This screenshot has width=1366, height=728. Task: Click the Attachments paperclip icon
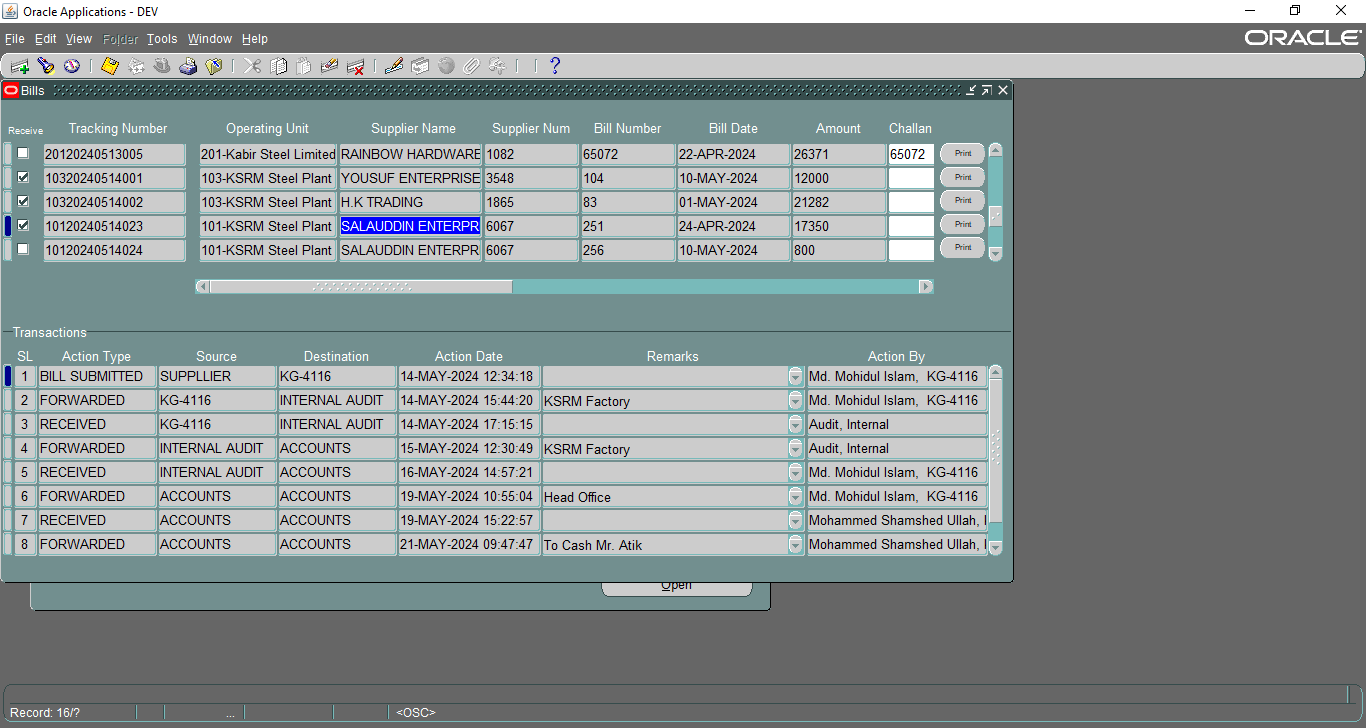(x=471, y=66)
